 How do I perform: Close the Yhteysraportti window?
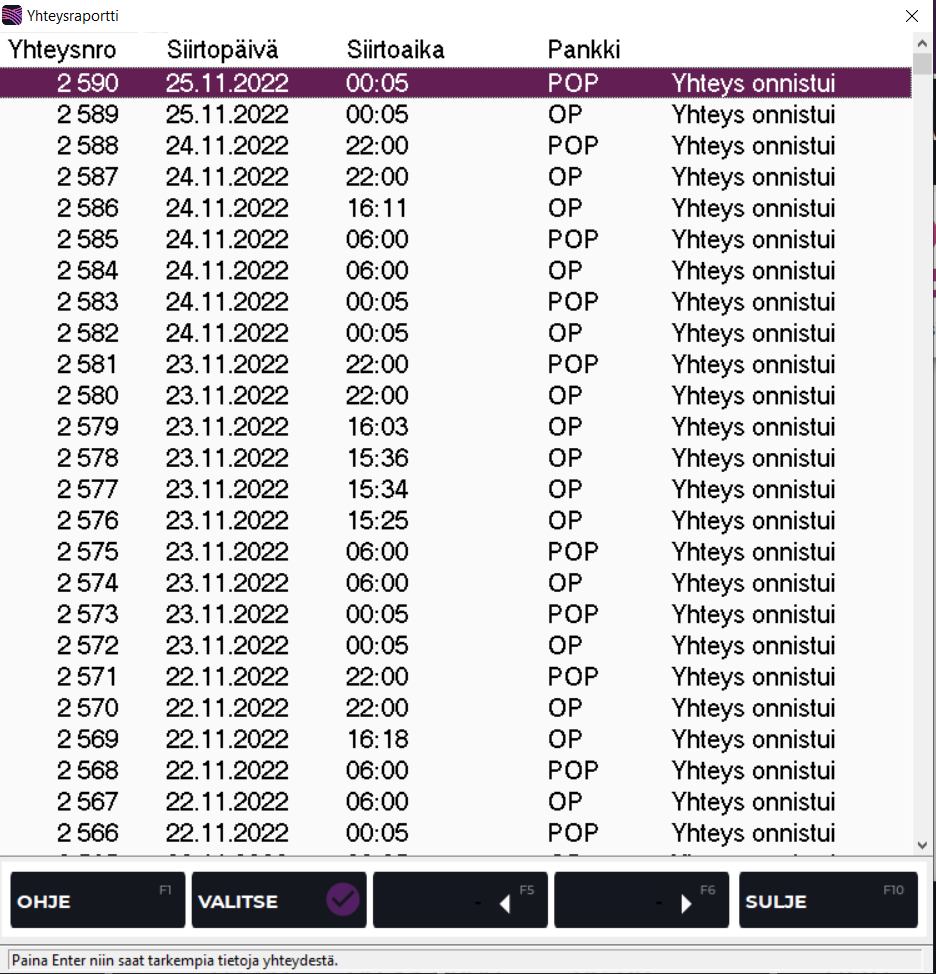[911, 15]
